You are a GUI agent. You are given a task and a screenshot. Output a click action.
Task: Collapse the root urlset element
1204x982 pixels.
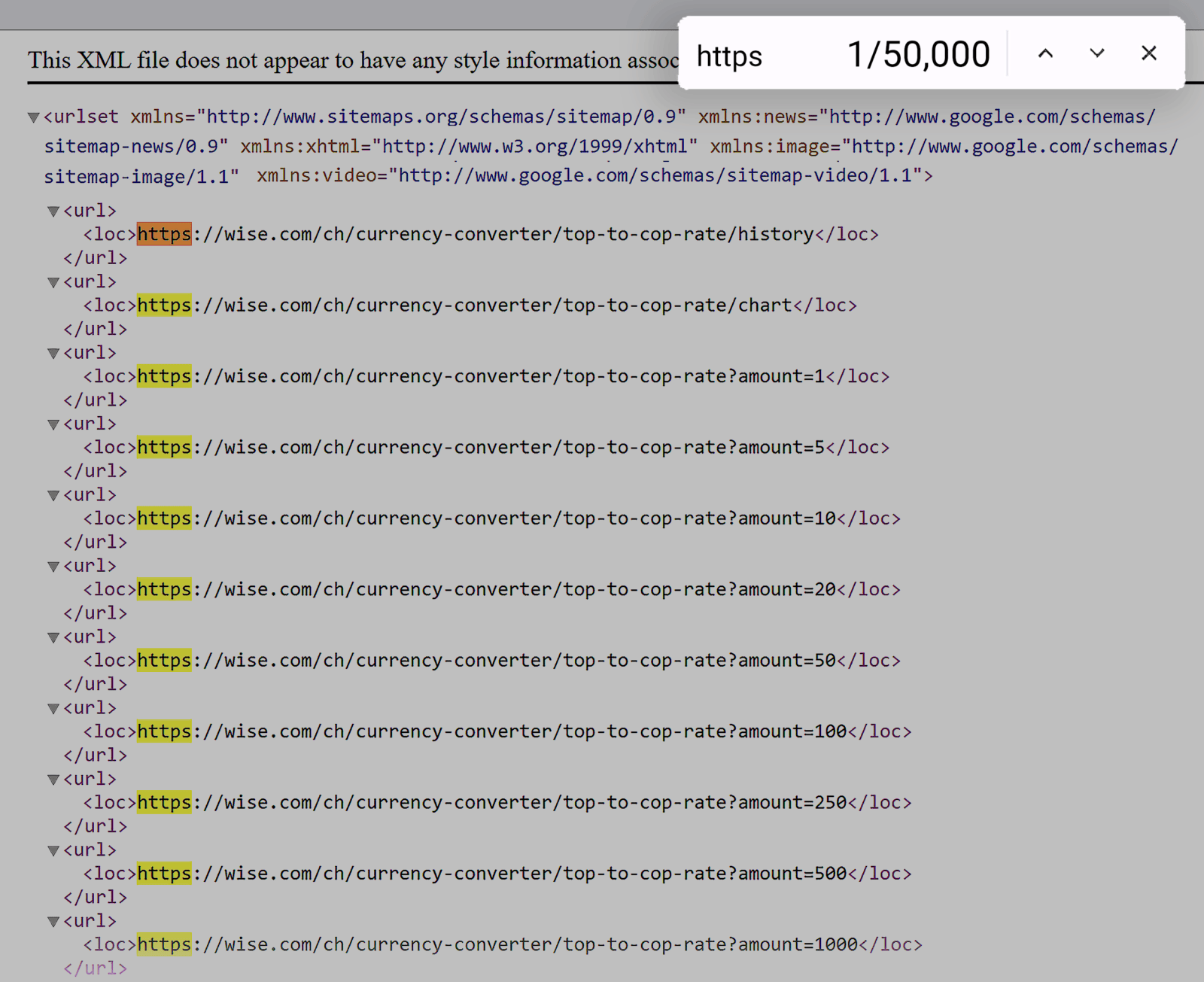33,117
